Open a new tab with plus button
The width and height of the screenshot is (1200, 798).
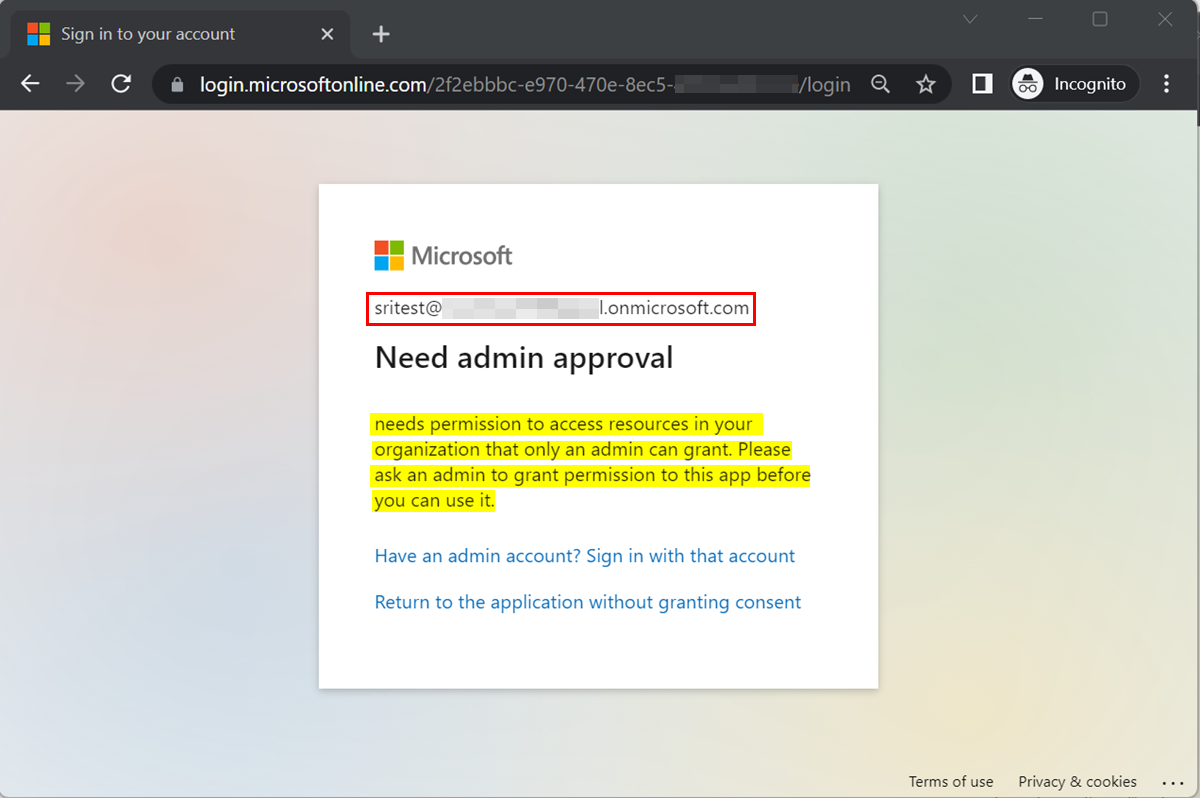(380, 34)
